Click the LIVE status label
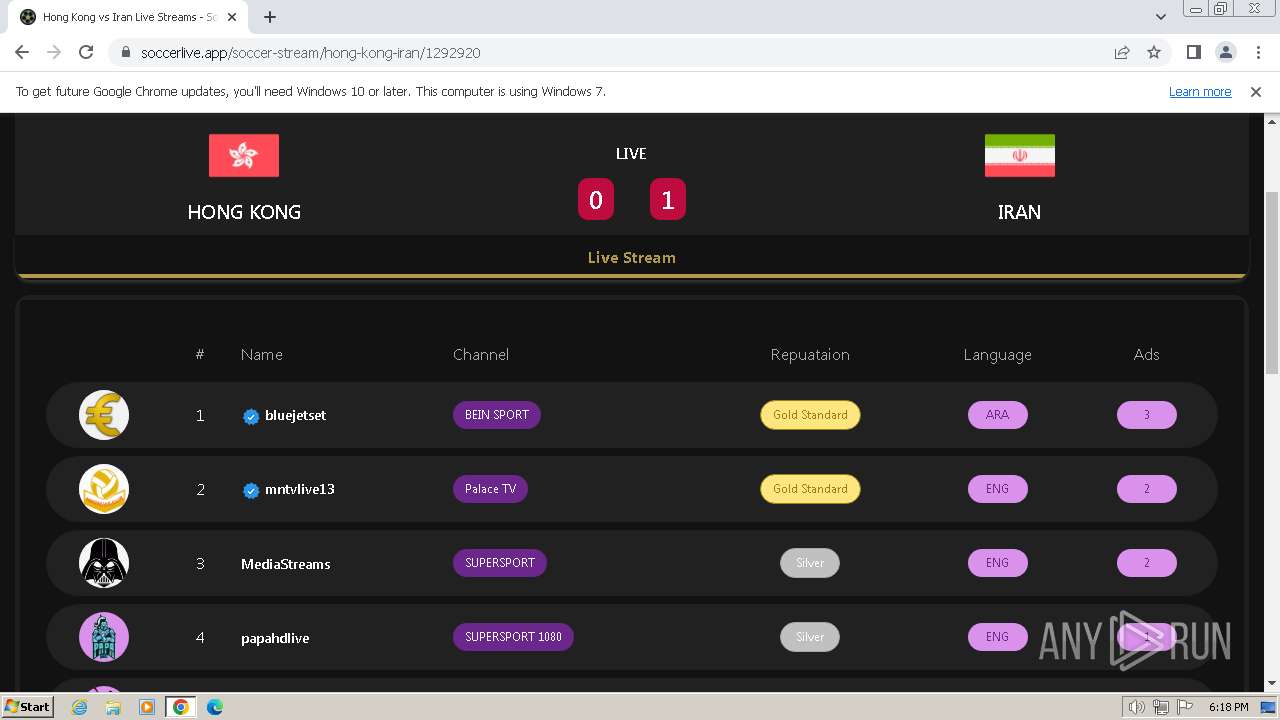The image size is (1280, 720). coord(631,153)
